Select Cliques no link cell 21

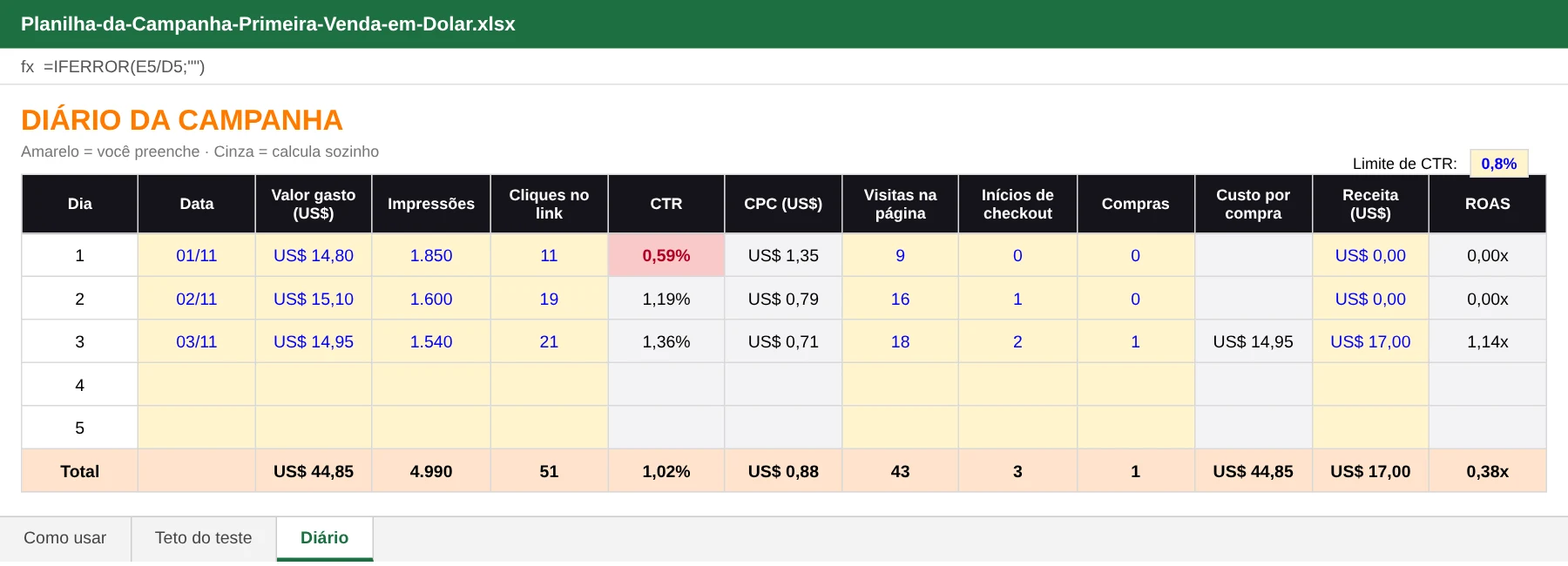point(549,341)
